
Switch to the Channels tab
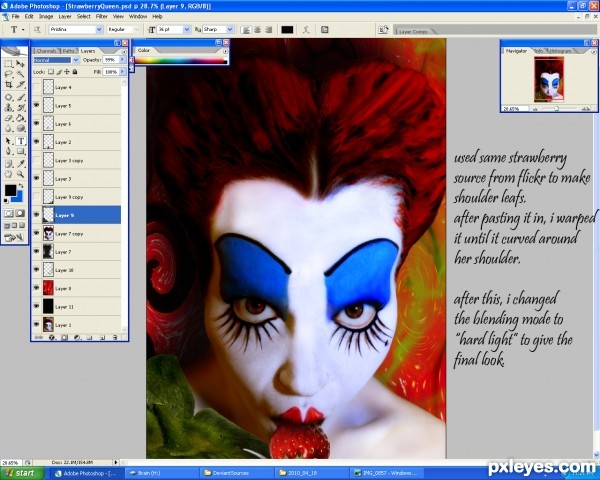click(x=46, y=51)
